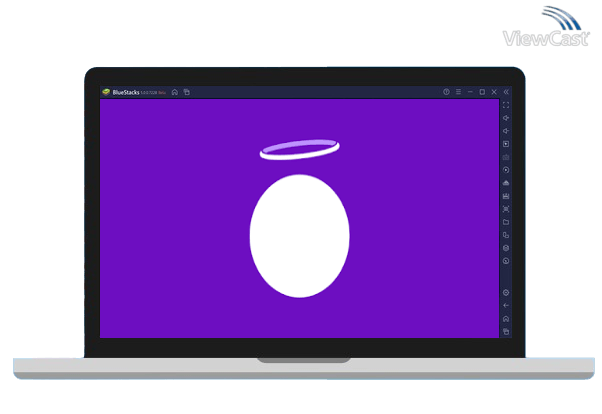Go back using the sidebar arrow
This screenshot has height=414, width=602.
pos(506,306)
